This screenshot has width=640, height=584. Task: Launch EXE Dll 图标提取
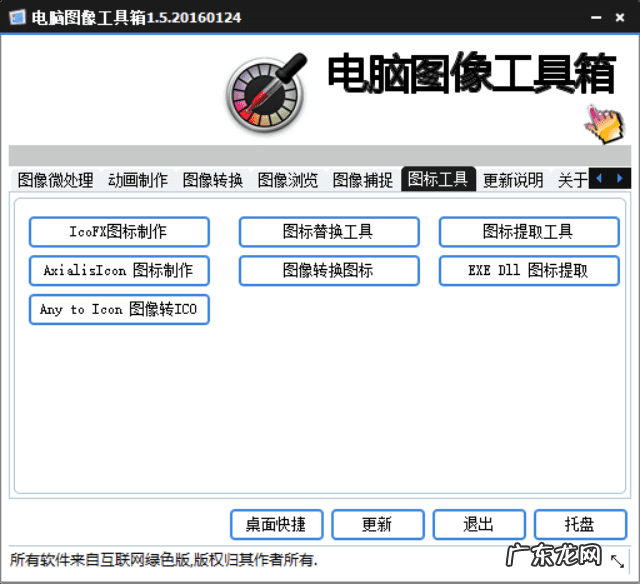pyautogui.click(x=528, y=270)
